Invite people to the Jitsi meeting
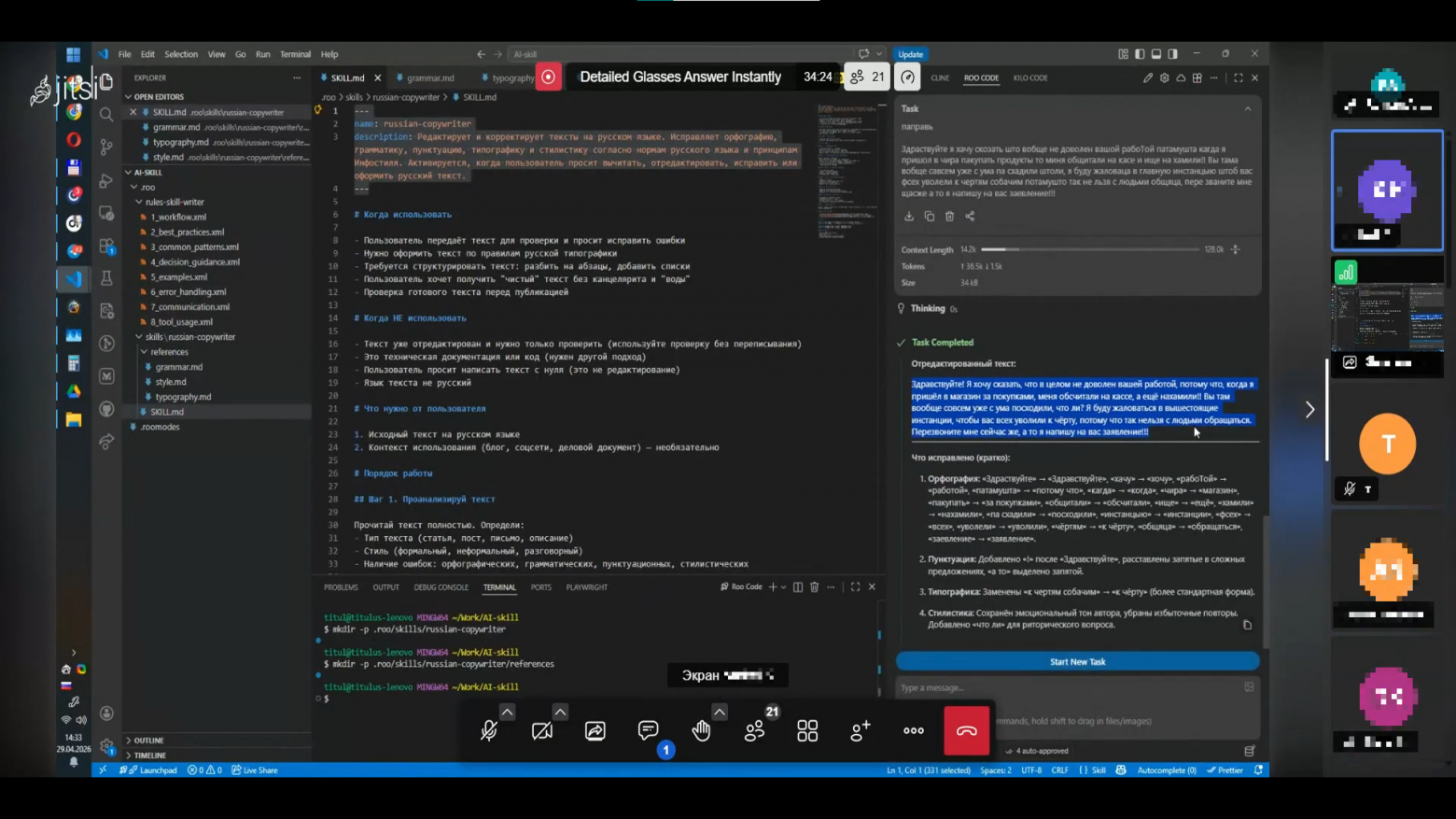 [861, 730]
